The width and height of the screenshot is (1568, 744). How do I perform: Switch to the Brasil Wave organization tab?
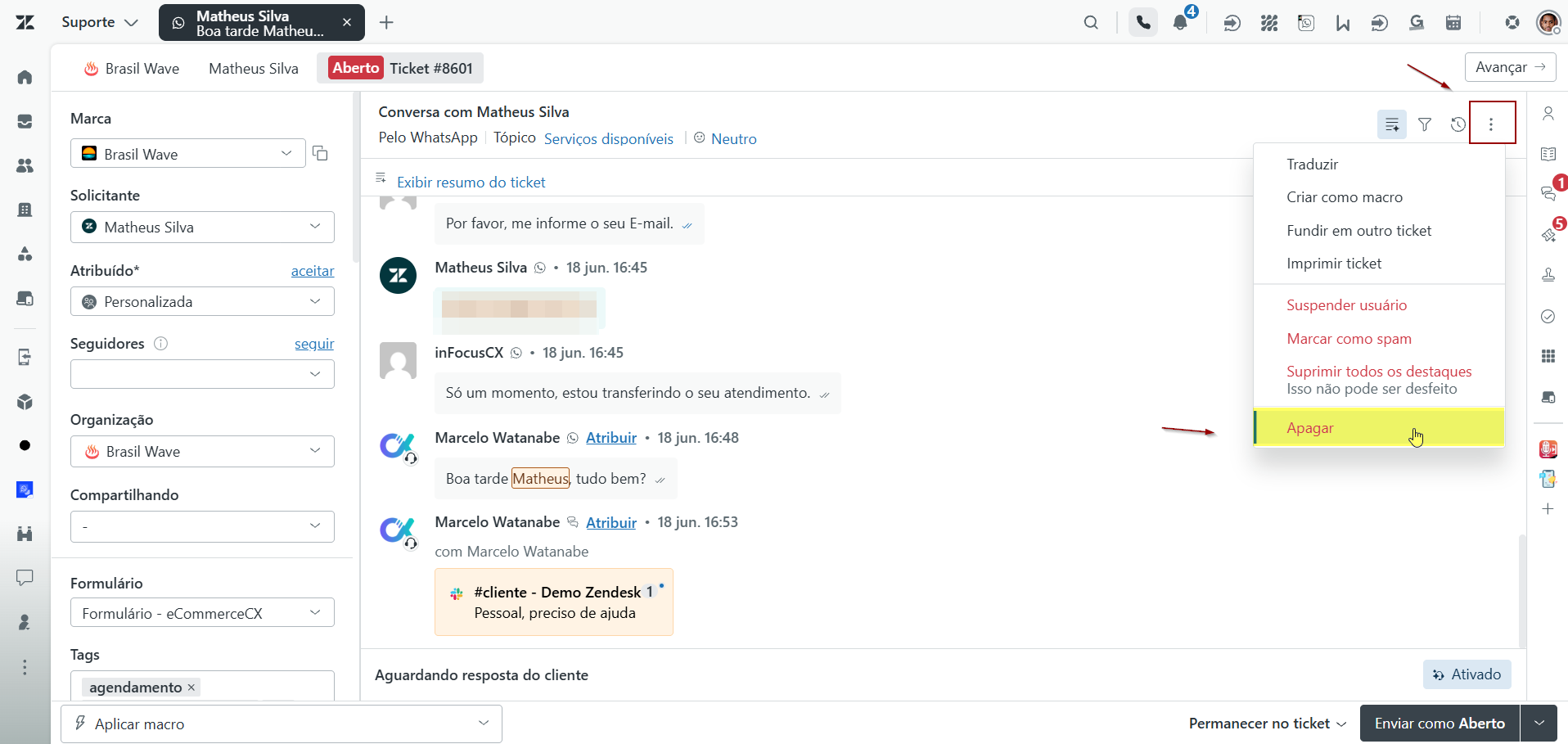pyautogui.click(x=132, y=69)
